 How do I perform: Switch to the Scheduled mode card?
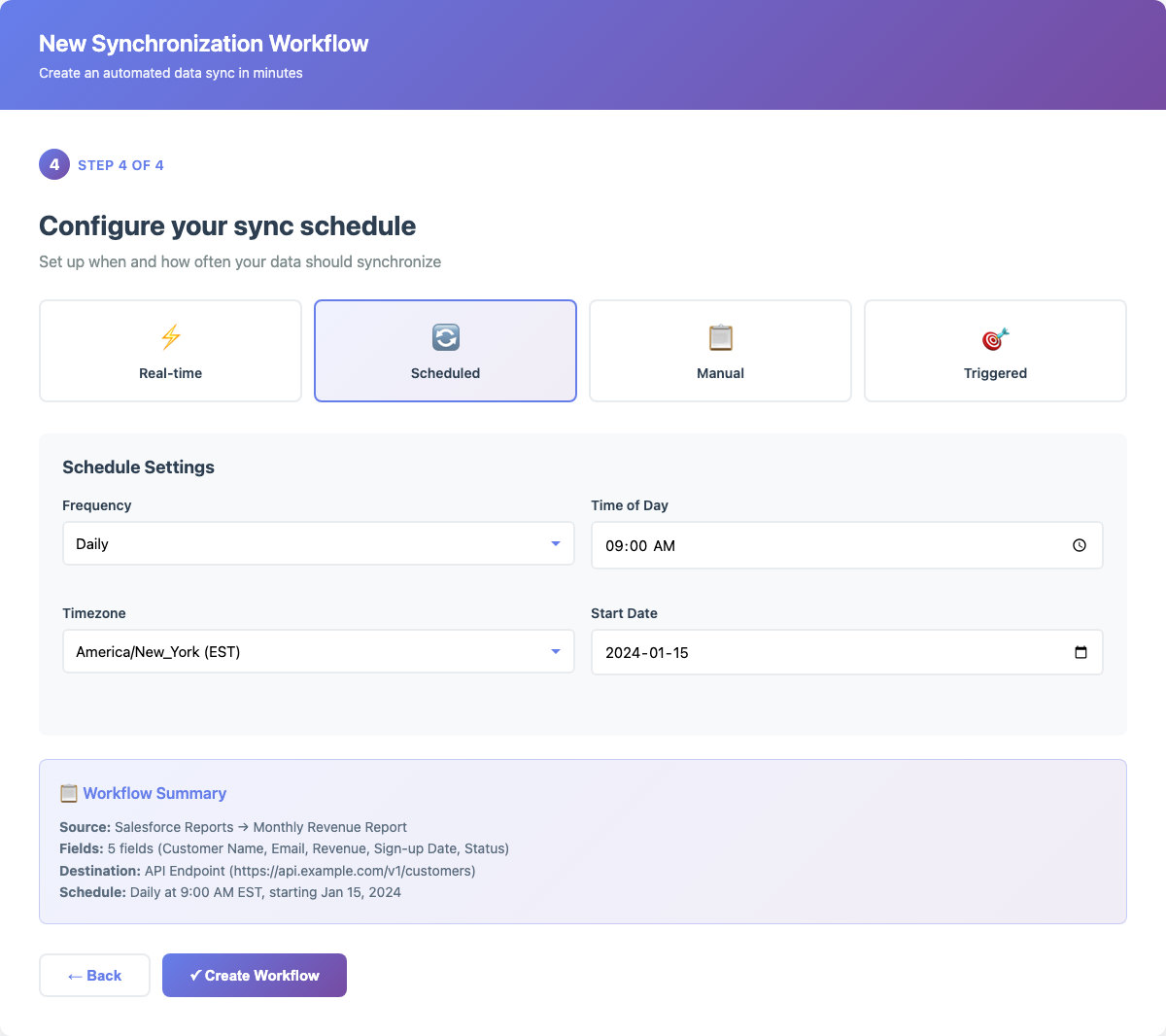tap(445, 351)
